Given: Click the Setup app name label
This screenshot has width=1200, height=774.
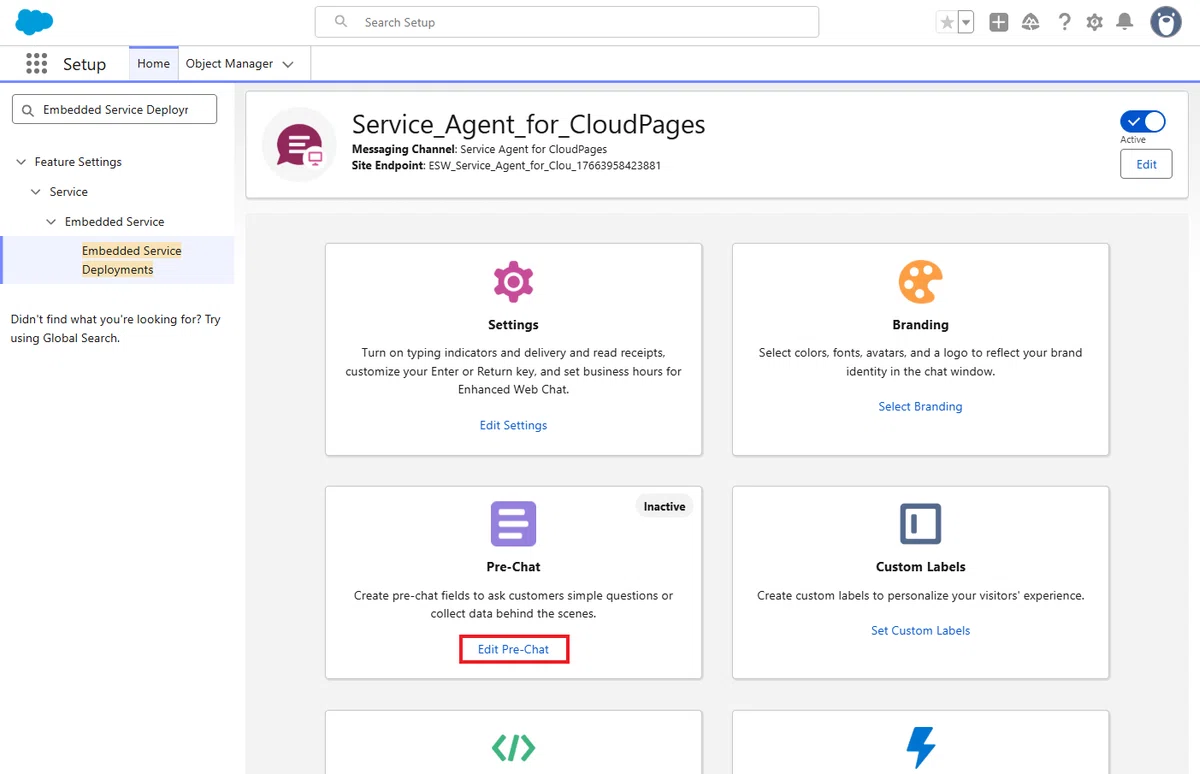Looking at the screenshot, I should pos(84,64).
